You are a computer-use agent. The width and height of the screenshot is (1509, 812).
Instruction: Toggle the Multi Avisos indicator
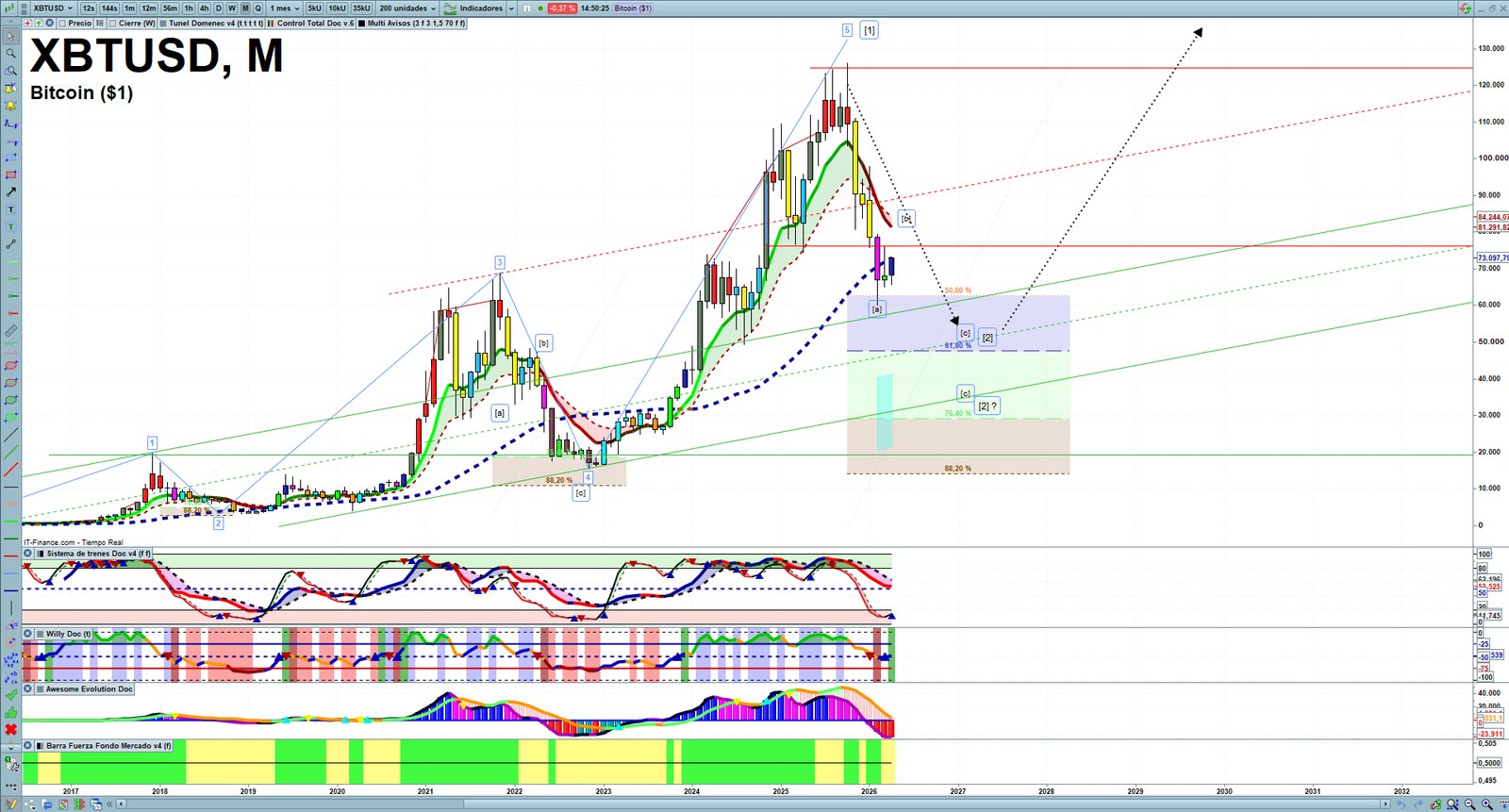(361, 24)
